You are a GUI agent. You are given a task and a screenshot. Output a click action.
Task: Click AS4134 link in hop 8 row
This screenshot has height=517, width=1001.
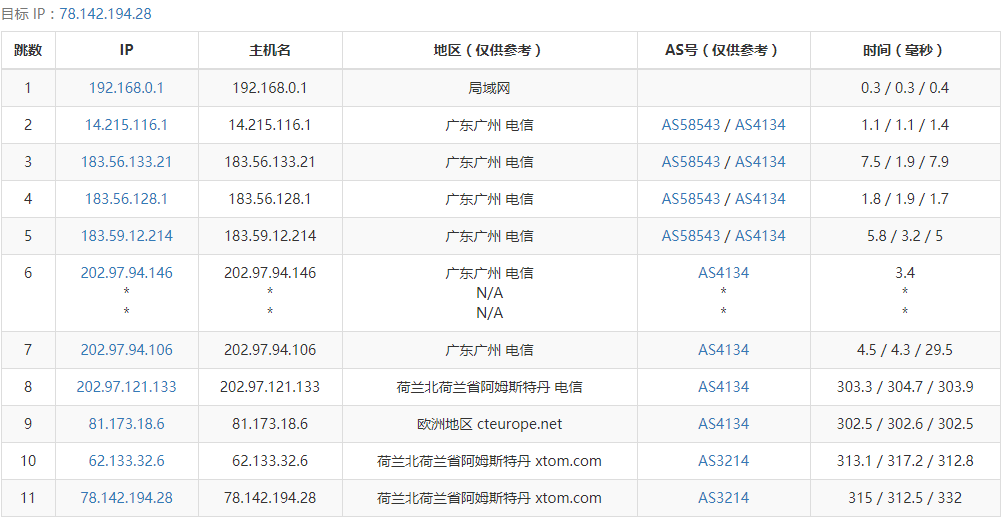click(723, 387)
